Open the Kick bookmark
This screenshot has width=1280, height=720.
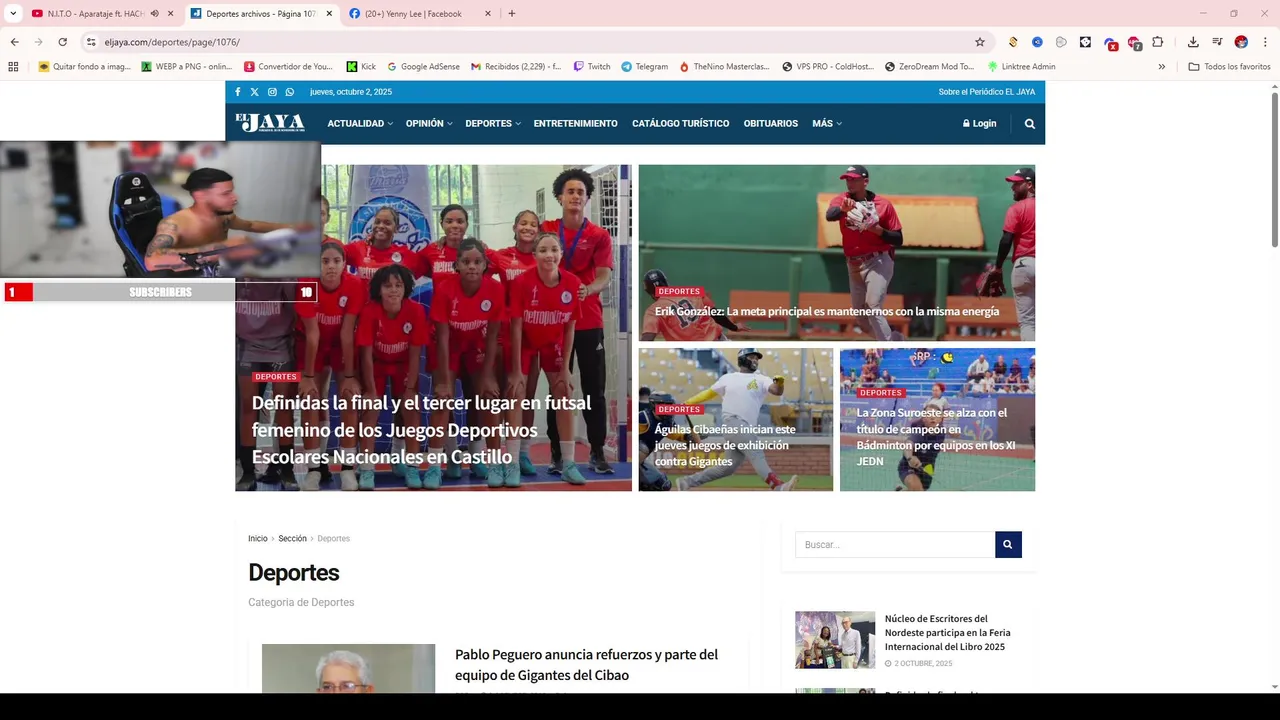[361, 67]
